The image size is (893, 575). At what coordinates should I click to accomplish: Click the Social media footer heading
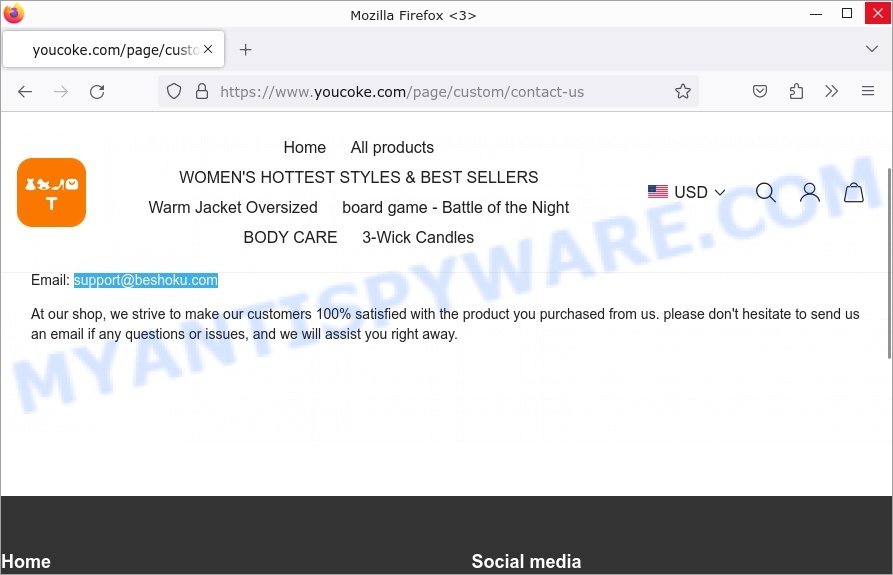click(526, 562)
